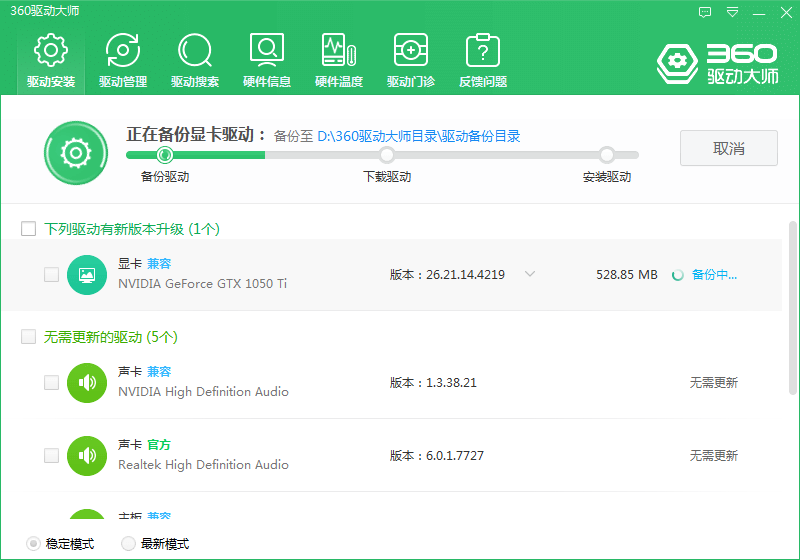Open the 驱动安装 gear icon tab
The image size is (800, 560).
[x=51, y=61]
